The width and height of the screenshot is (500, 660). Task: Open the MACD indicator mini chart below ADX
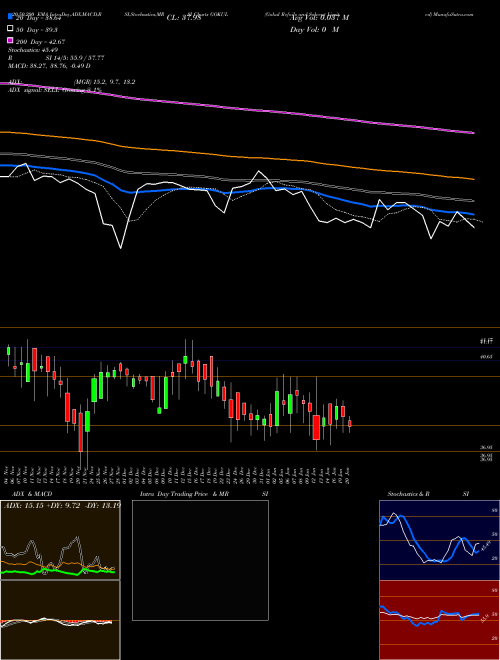point(60,620)
